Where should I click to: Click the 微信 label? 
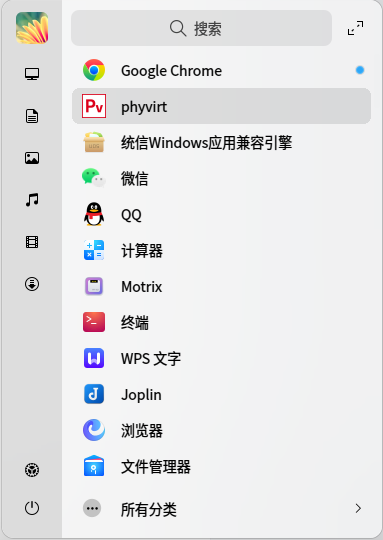(135, 179)
